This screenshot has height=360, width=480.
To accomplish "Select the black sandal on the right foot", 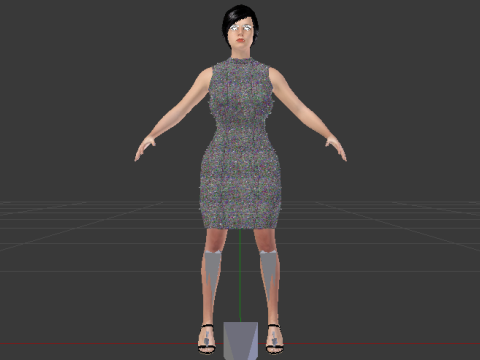I will tap(274, 338).
